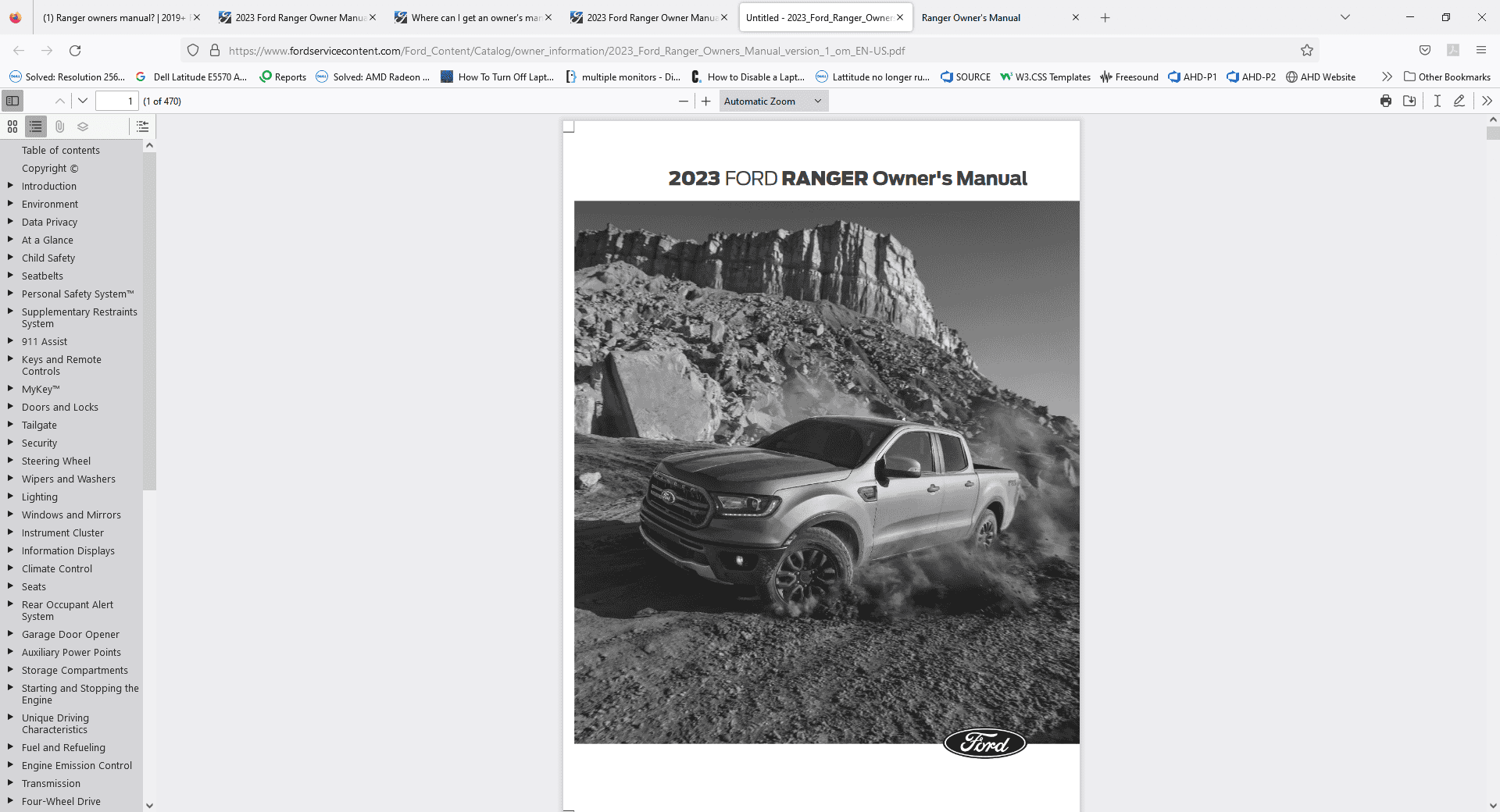
Task: Expand the Lighting outline section
Action: (x=10, y=497)
